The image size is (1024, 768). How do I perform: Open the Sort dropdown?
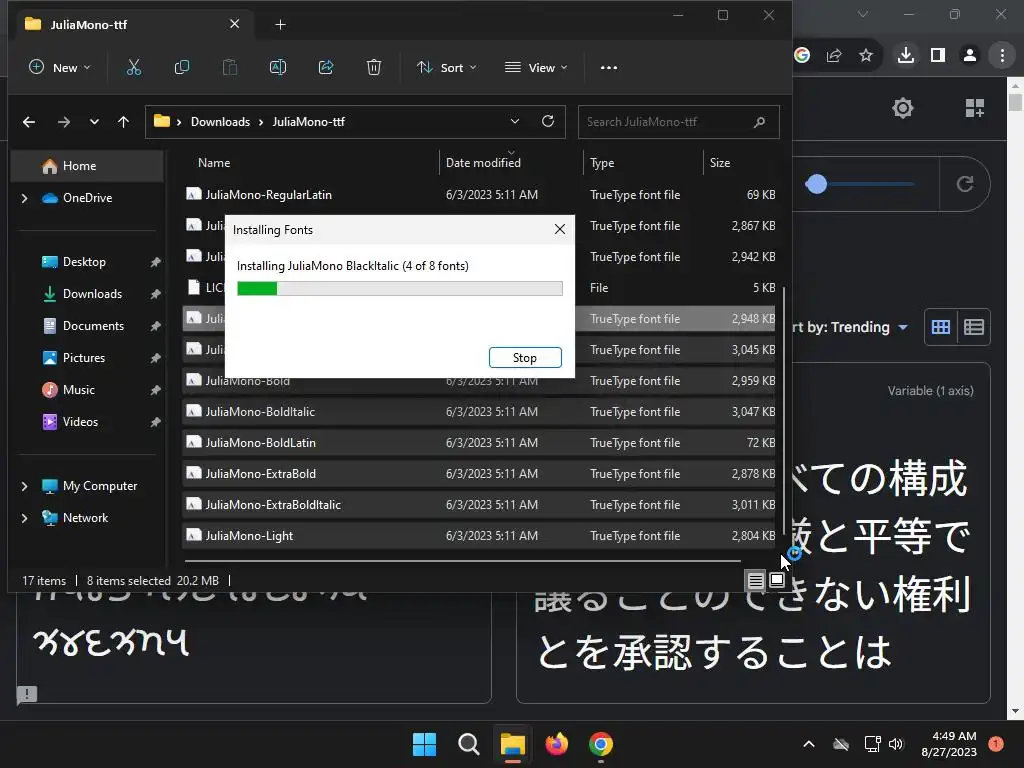tap(447, 67)
